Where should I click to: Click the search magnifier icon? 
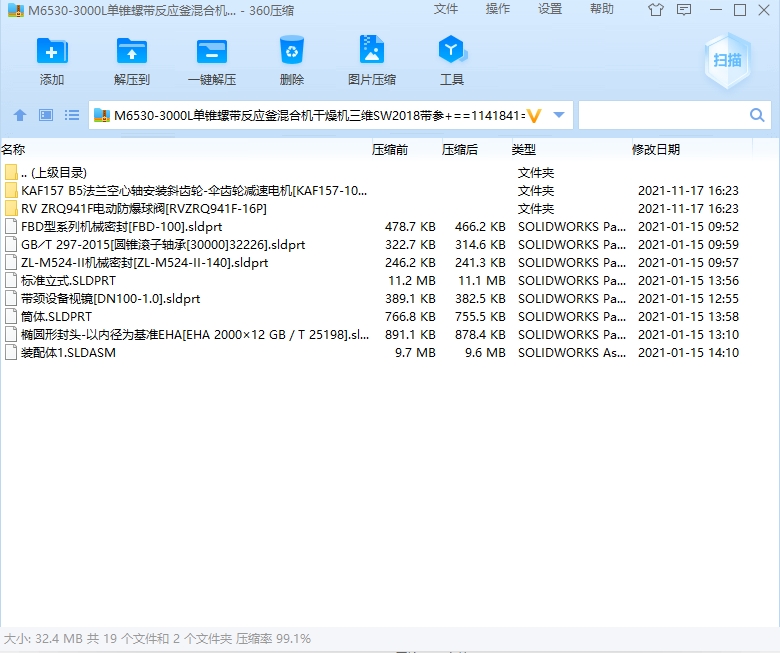coord(757,115)
